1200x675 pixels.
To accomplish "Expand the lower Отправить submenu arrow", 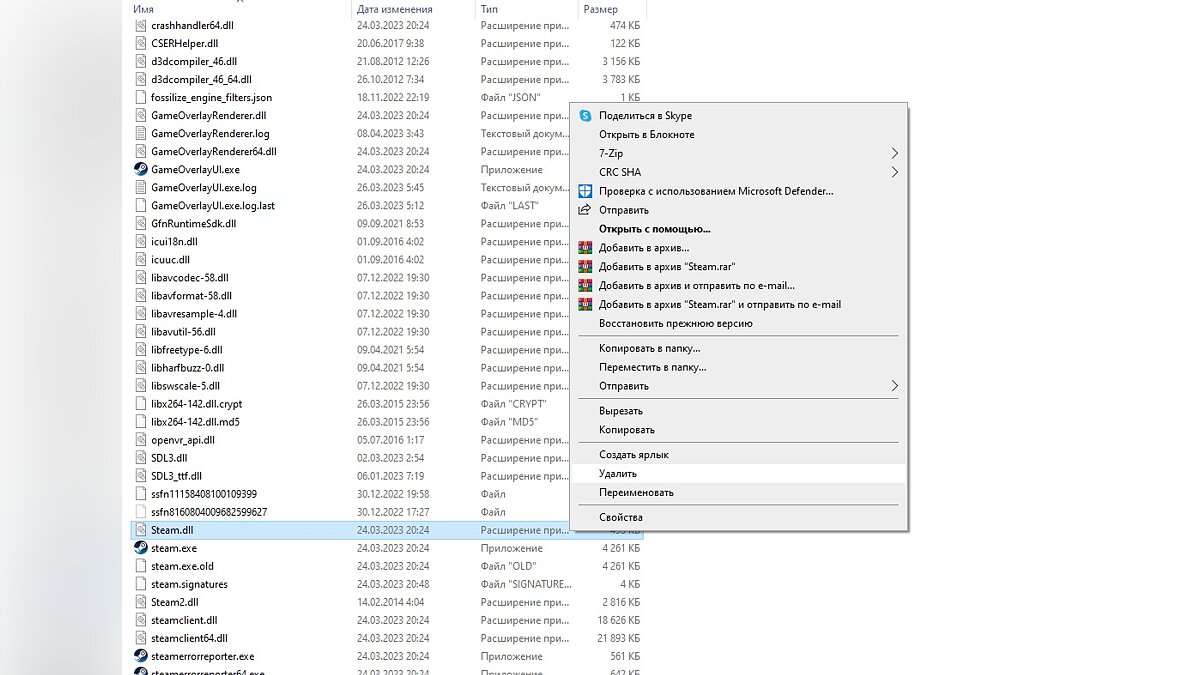I will click(894, 386).
